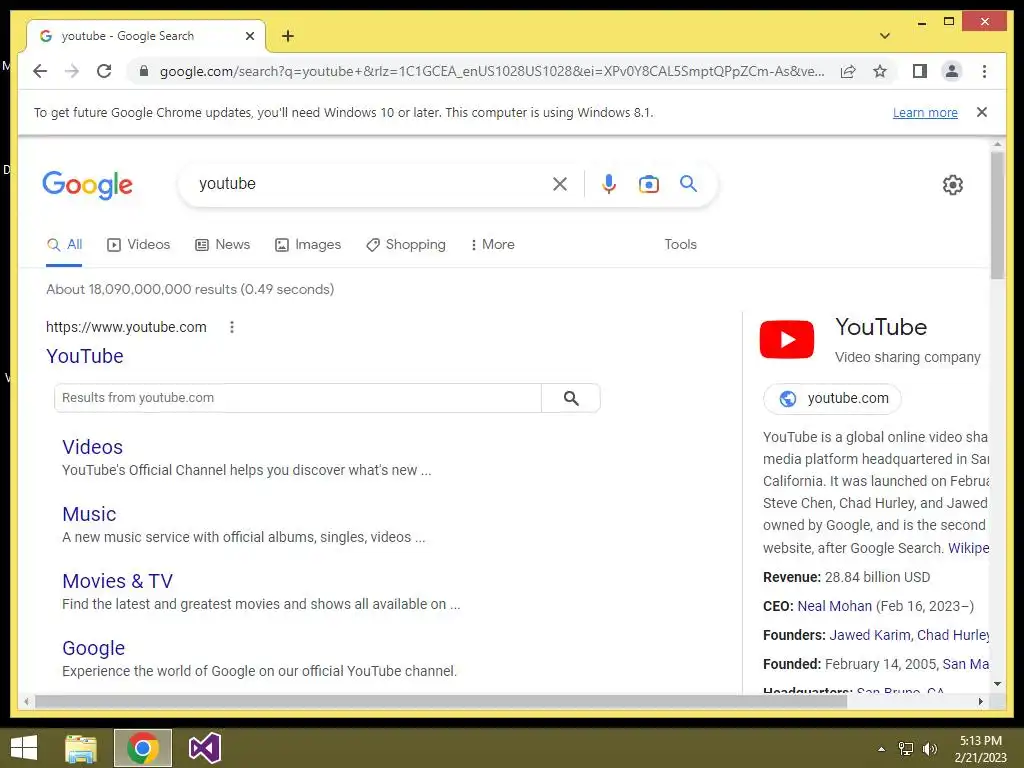Viewport: 1024px width, 768px height.
Task: Open Chrome side panel
Action: [920, 71]
